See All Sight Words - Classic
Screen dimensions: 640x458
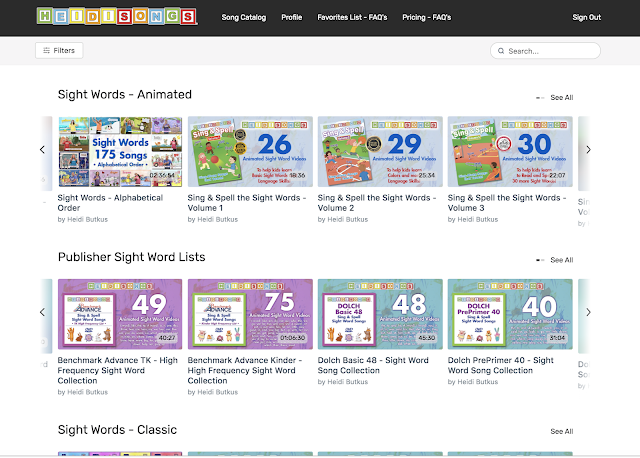(562, 431)
